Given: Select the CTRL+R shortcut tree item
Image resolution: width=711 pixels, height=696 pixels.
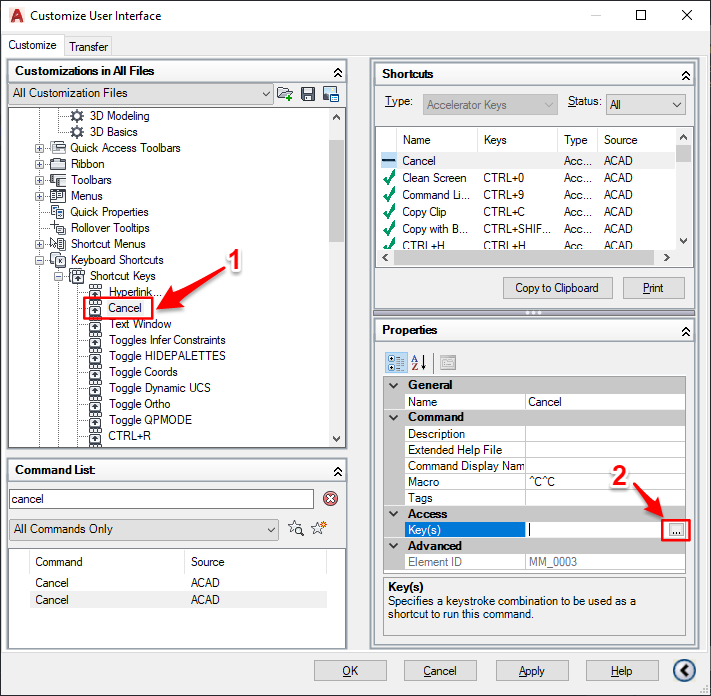Looking at the screenshot, I should click(x=129, y=436).
